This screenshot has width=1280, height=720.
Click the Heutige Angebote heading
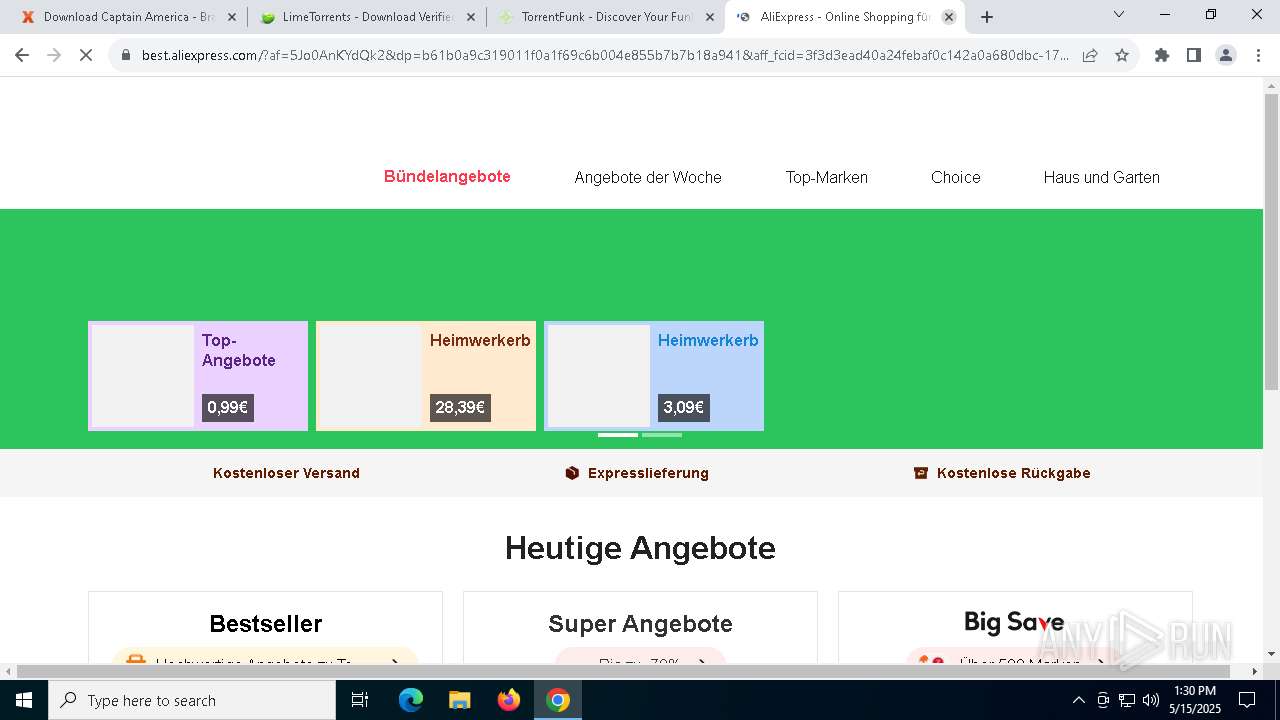pyautogui.click(x=640, y=548)
